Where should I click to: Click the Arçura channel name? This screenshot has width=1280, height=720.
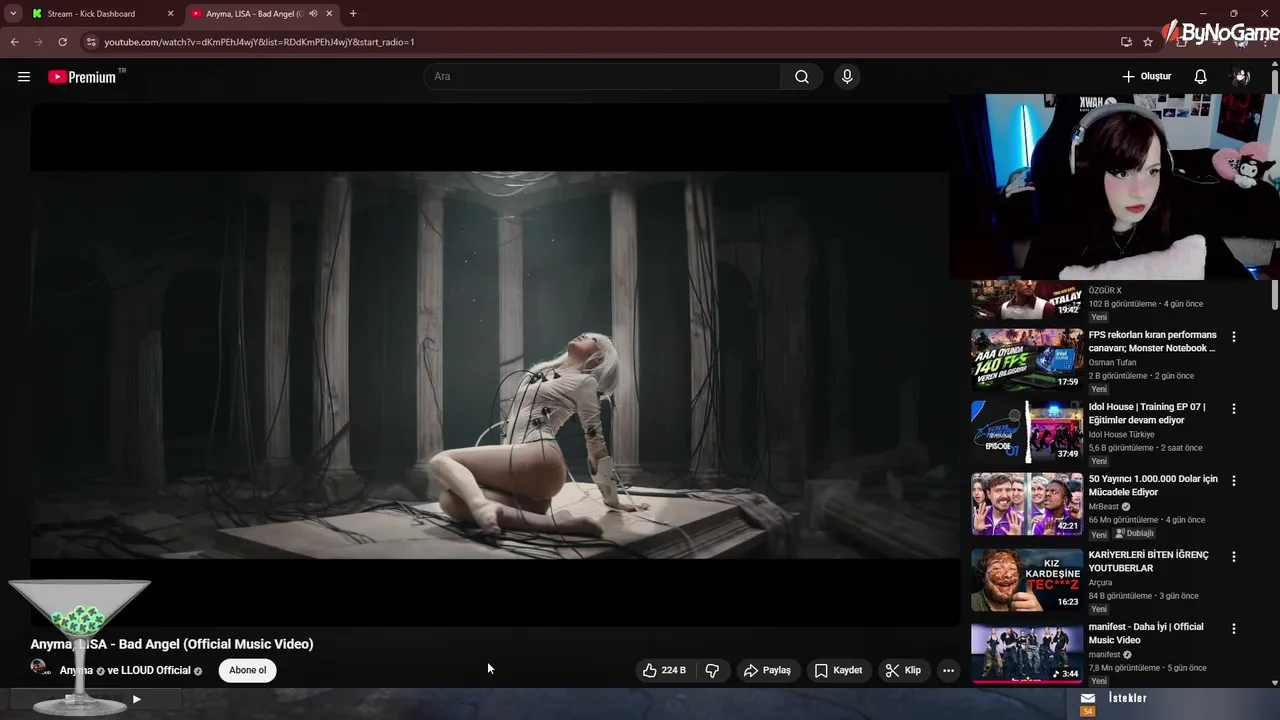coord(1101,583)
